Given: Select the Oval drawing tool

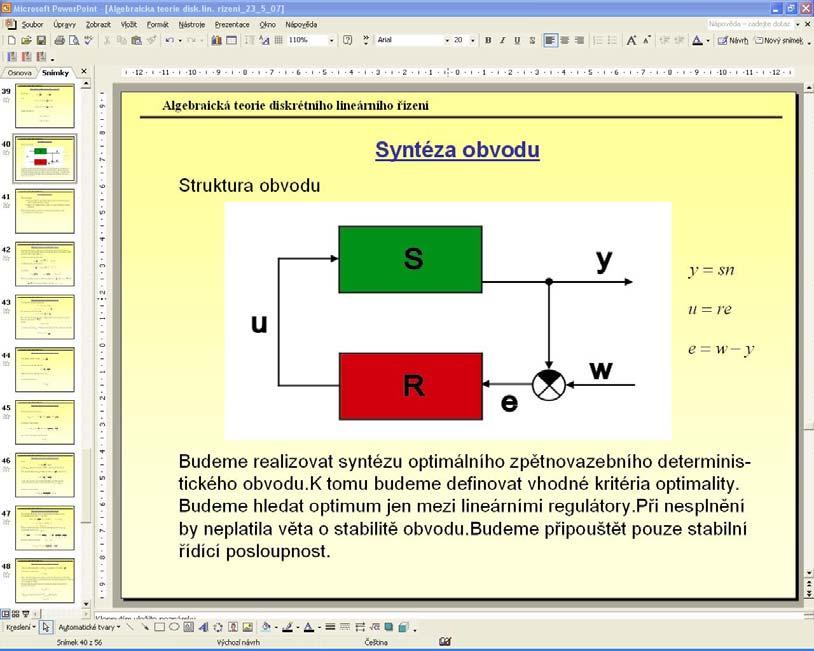Looking at the screenshot, I should pyautogui.click(x=174, y=627).
